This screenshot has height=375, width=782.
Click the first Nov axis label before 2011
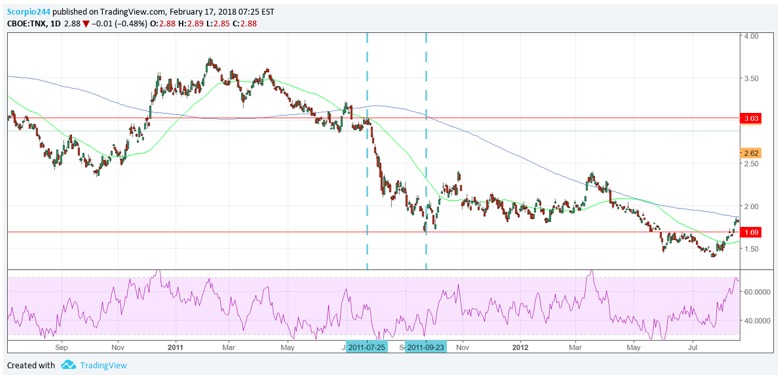117,346
